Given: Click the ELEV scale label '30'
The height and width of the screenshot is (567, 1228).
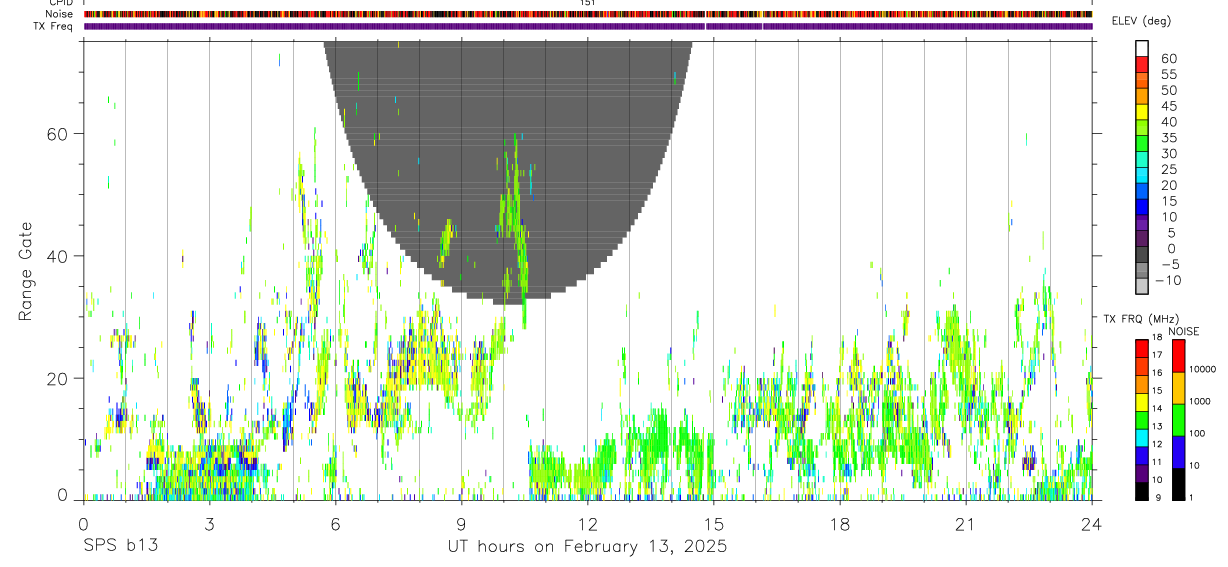Looking at the screenshot, I should [1168, 154].
